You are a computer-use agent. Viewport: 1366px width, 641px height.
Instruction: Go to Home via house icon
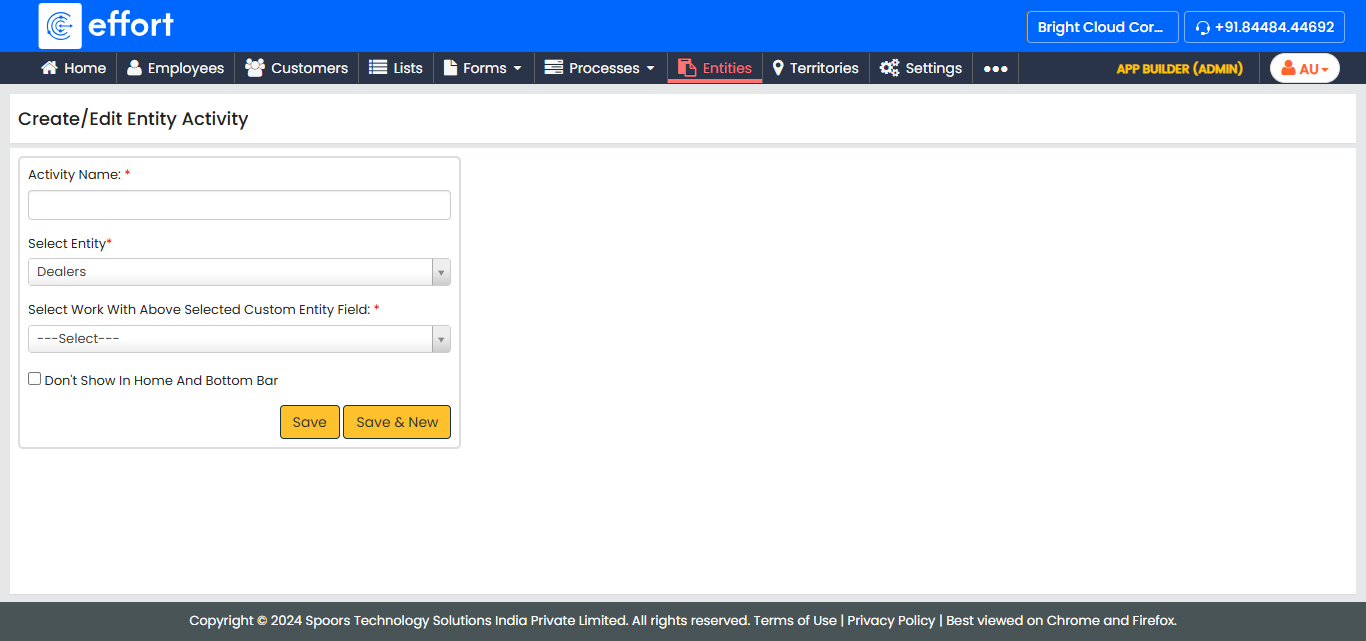click(x=49, y=68)
